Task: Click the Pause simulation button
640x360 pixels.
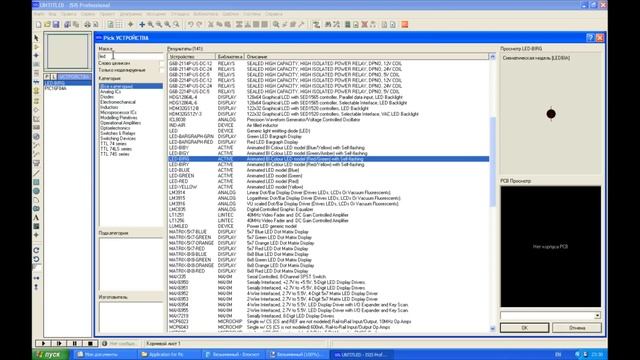Action: pos(75,343)
